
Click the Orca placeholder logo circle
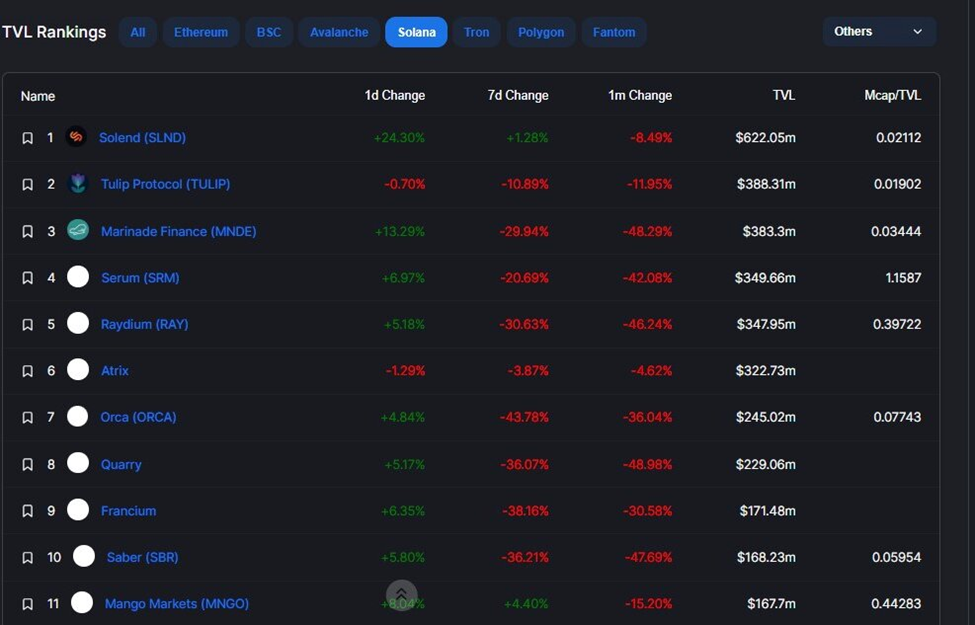[x=78, y=416]
